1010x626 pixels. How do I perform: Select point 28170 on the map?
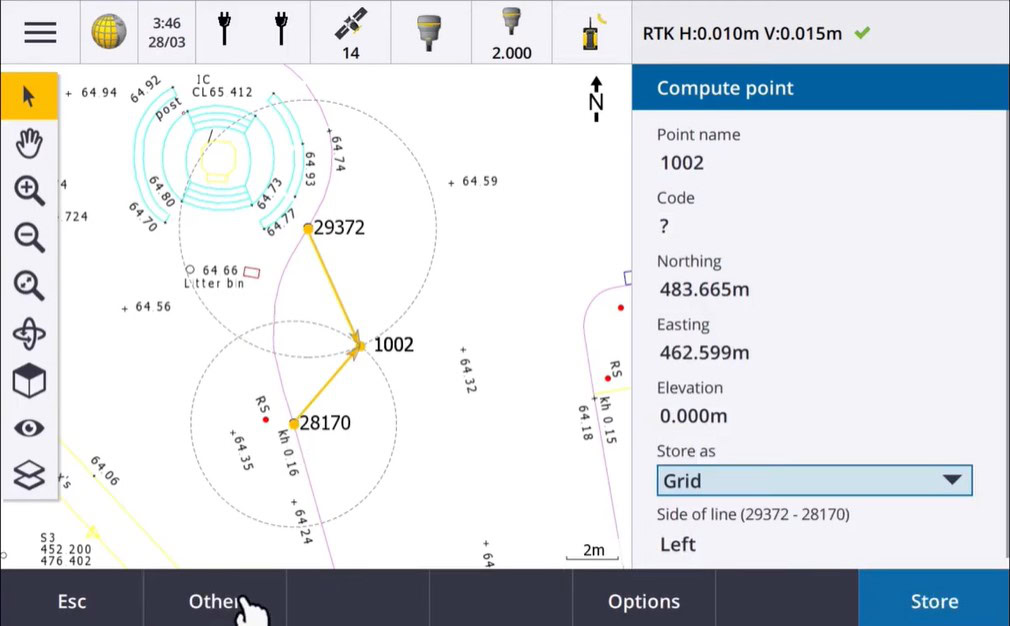coord(294,424)
